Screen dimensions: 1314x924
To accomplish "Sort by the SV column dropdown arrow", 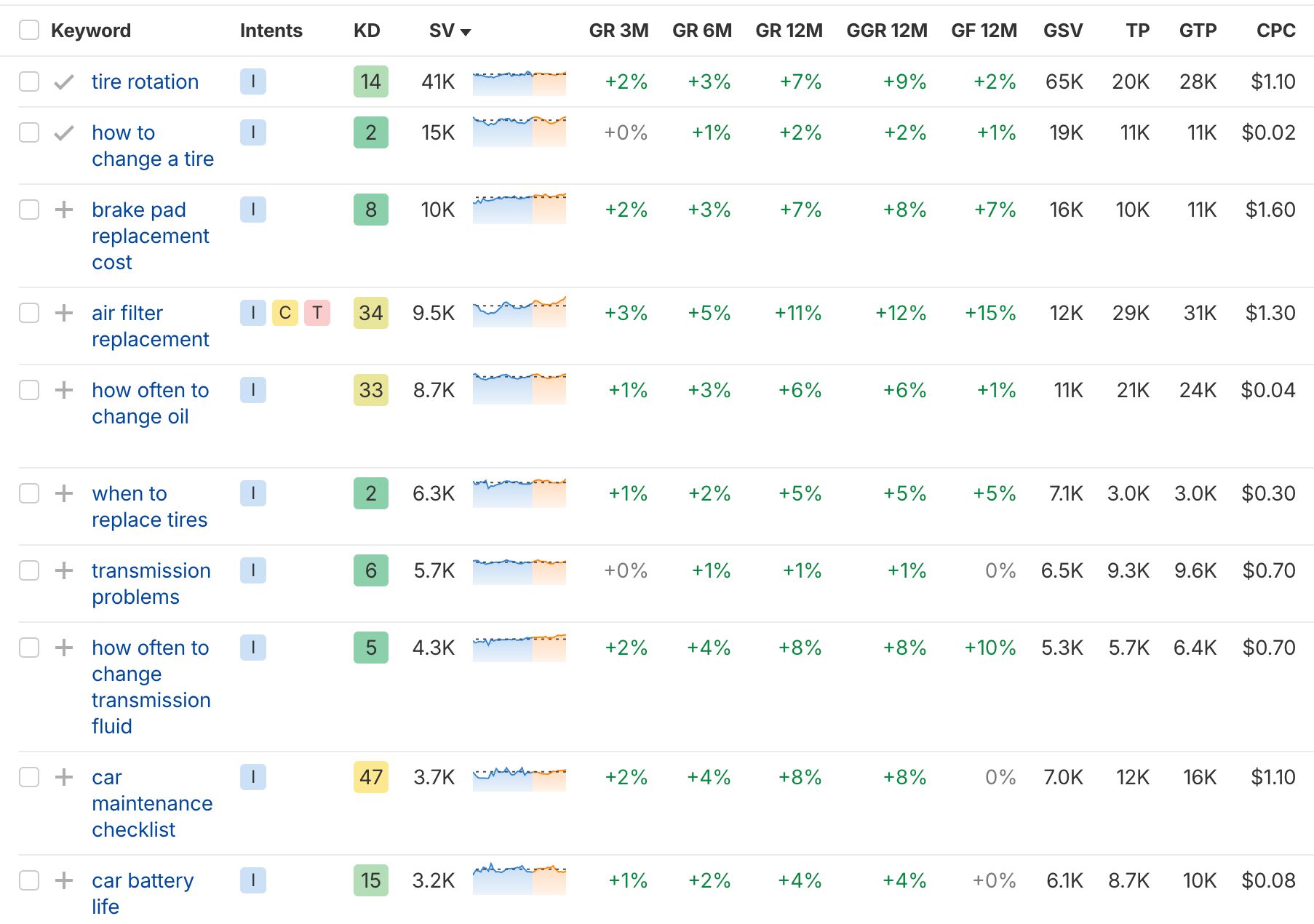I will 466,32.
